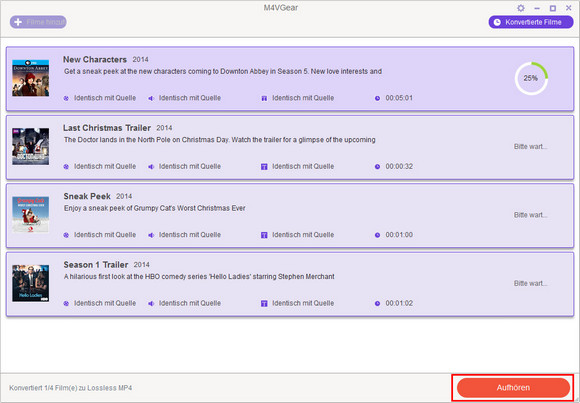Click subtitle icon in Season 1 Trailer row
The width and height of the screenshot is (580, 403).
(264, 304)
